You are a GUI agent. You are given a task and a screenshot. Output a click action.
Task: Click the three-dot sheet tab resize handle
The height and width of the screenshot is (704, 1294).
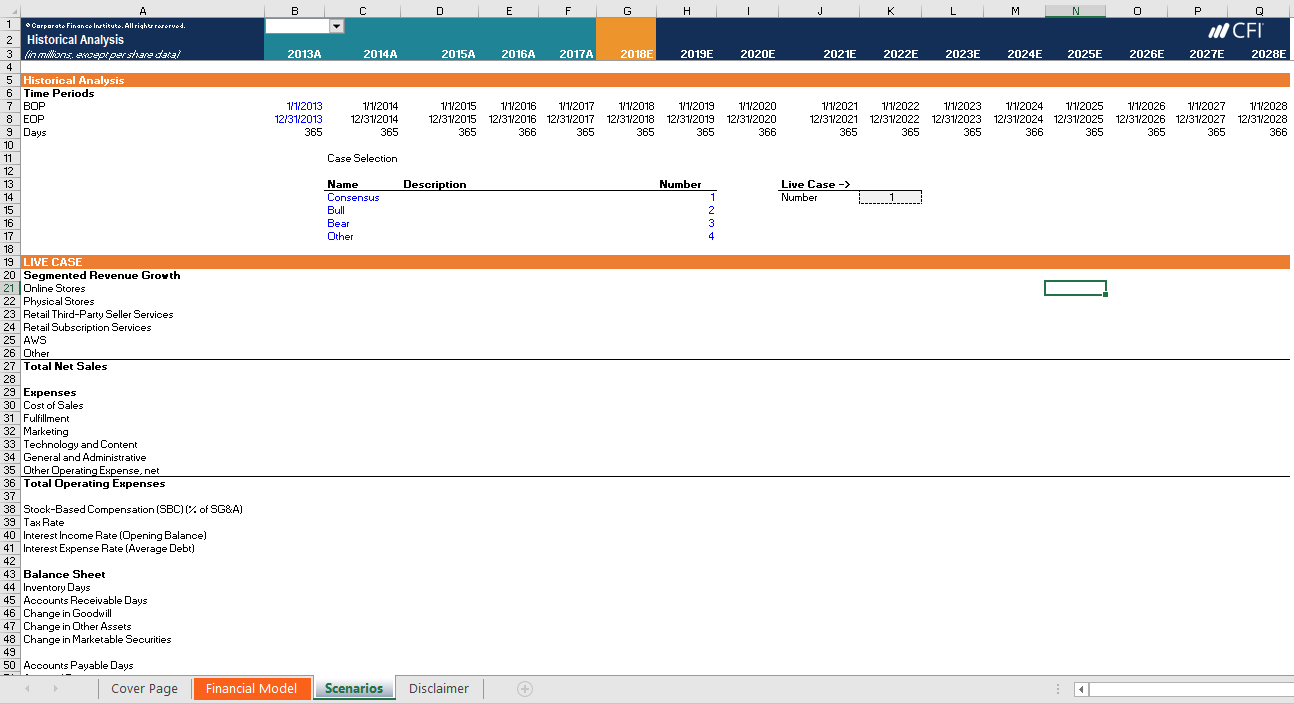point(1057,688)
